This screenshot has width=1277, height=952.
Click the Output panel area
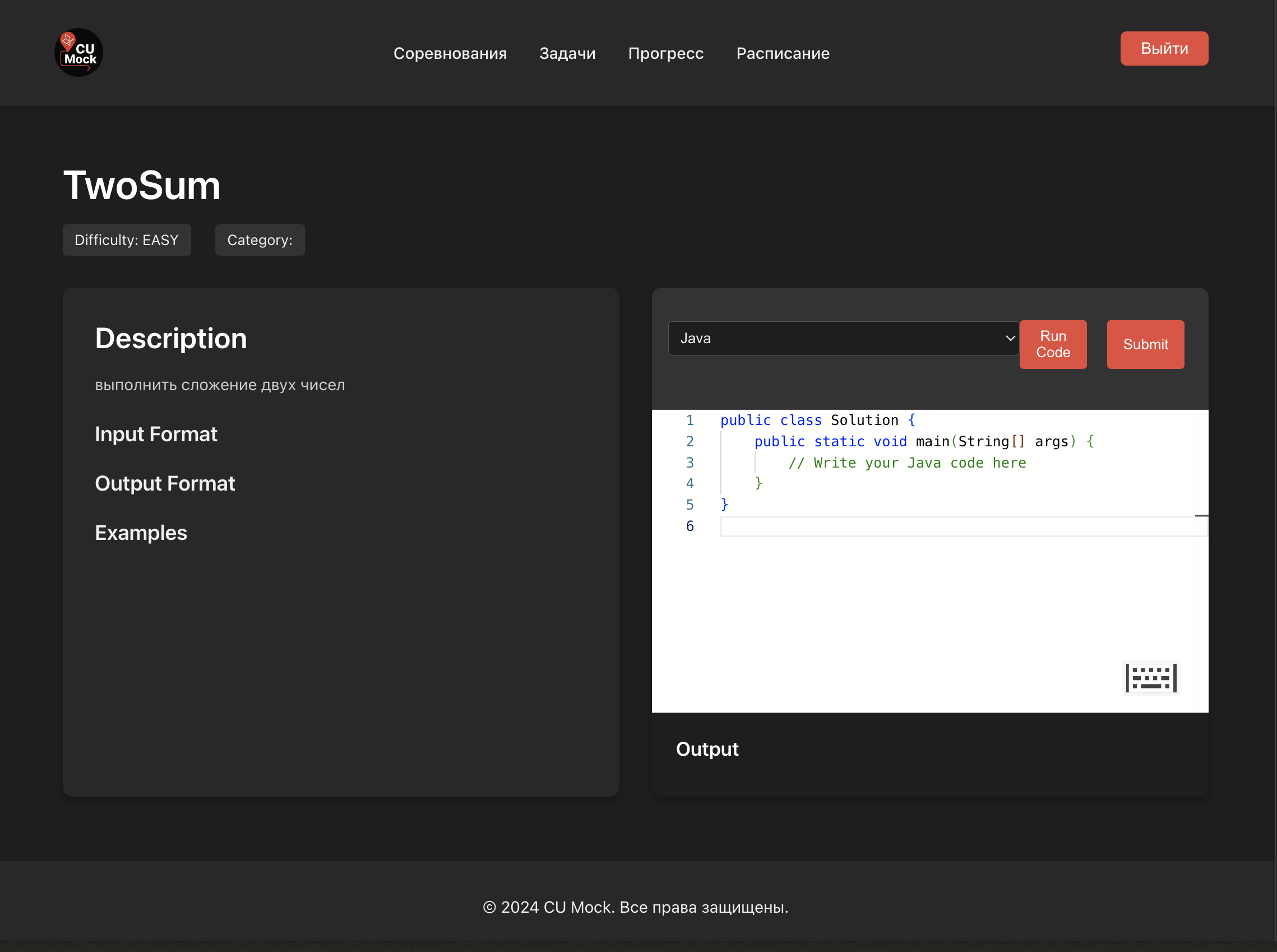[929, 754]
